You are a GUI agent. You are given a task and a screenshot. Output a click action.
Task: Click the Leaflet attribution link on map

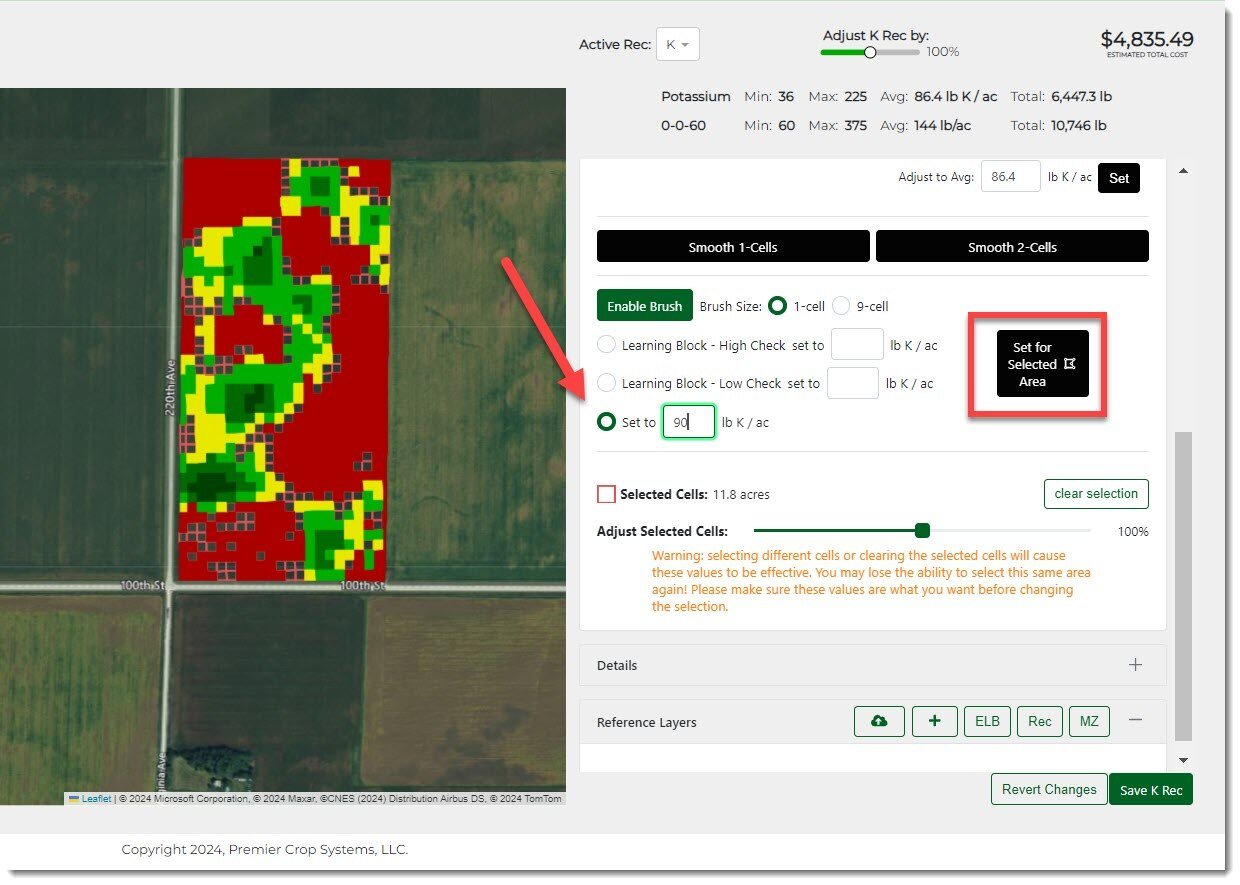96,799
